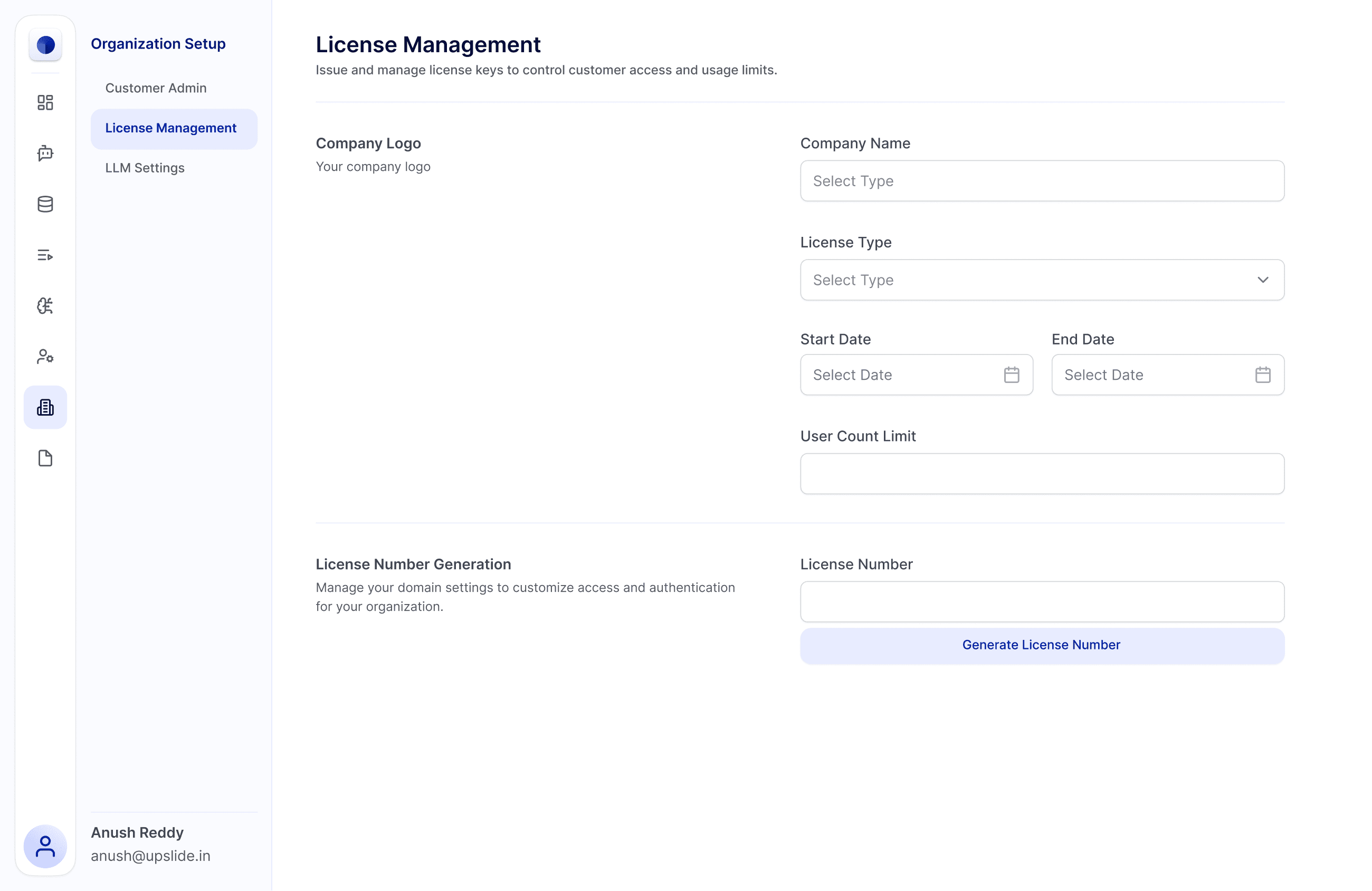Open the dashboard grid icon
The width and height of the screenshot is (1372, 891).
click(x=45, y=102)
